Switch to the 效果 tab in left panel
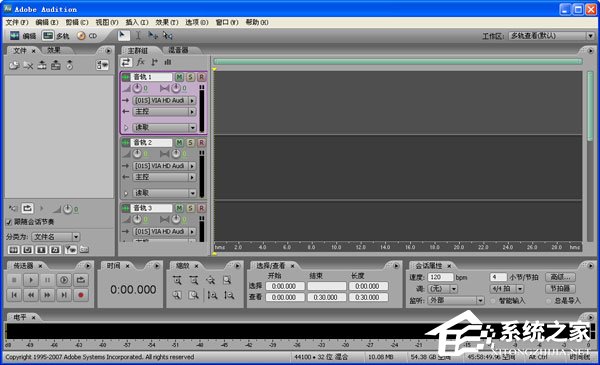 pos(54,50)
